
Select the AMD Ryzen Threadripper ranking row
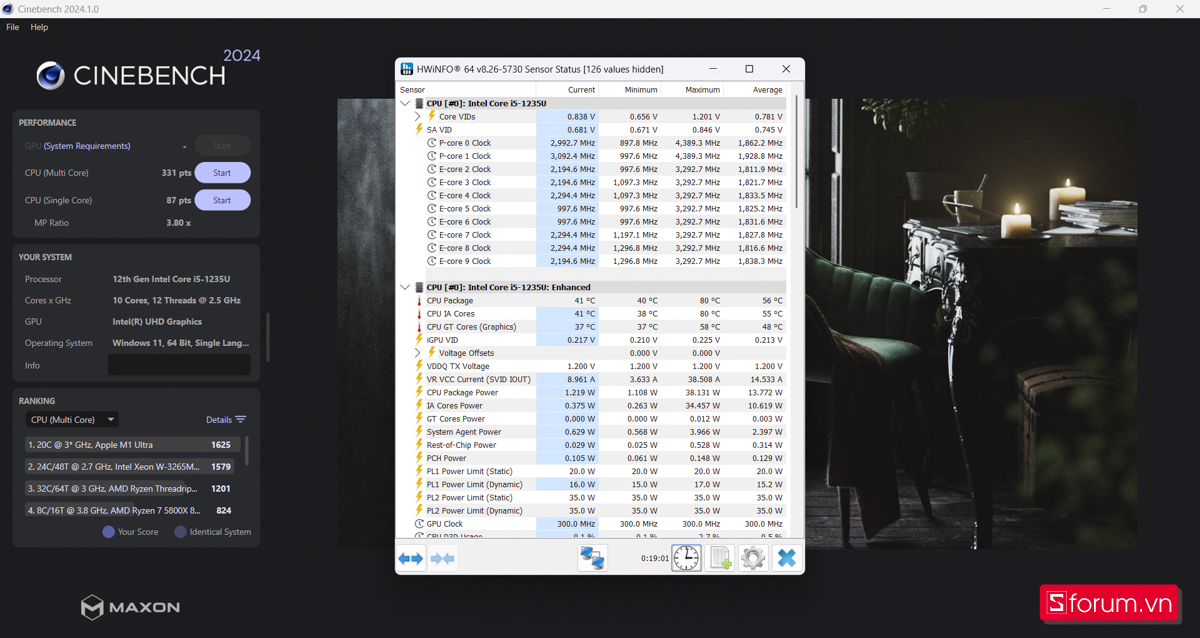131,489
